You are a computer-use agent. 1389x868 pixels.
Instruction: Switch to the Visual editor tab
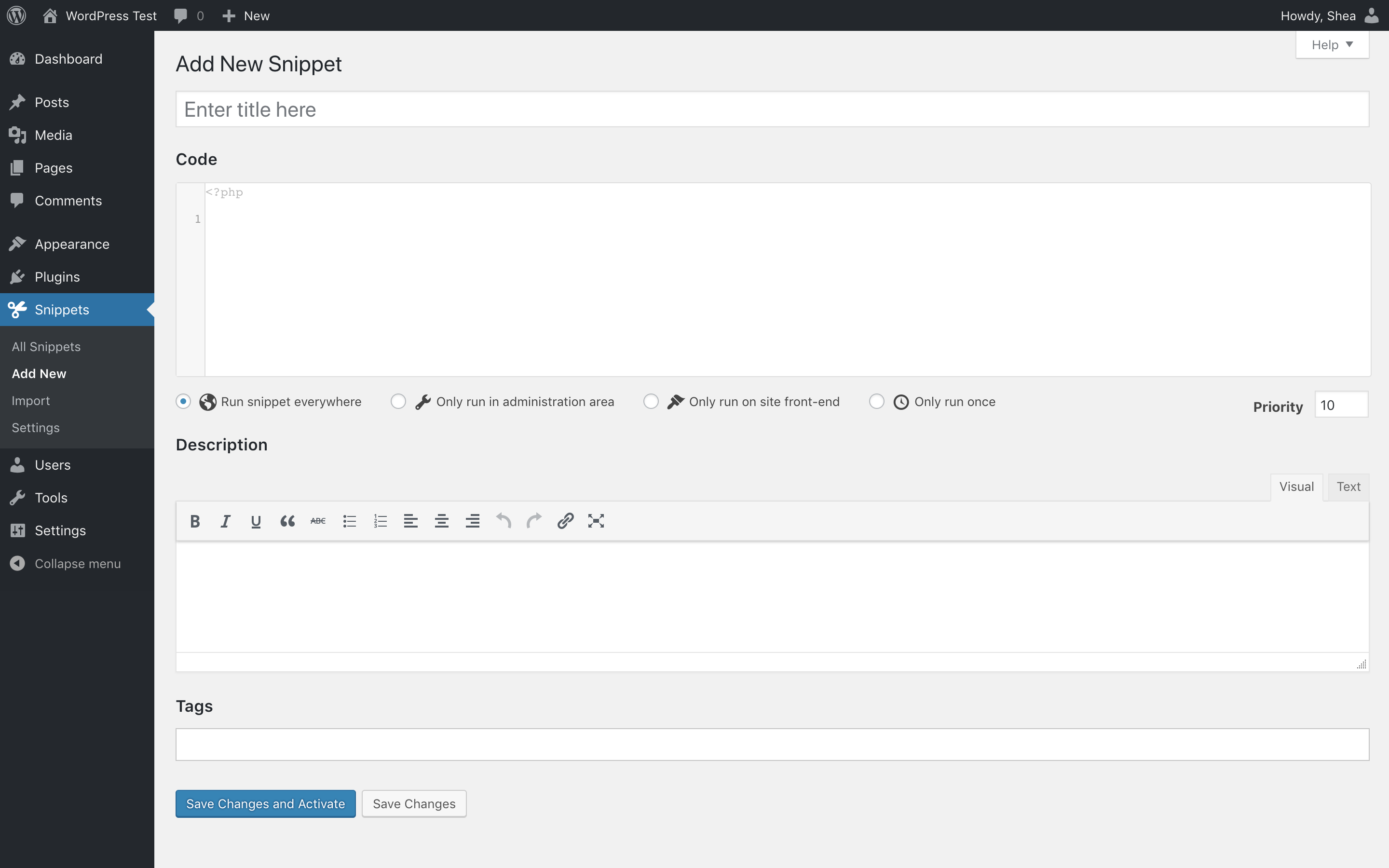(1296, 487)
